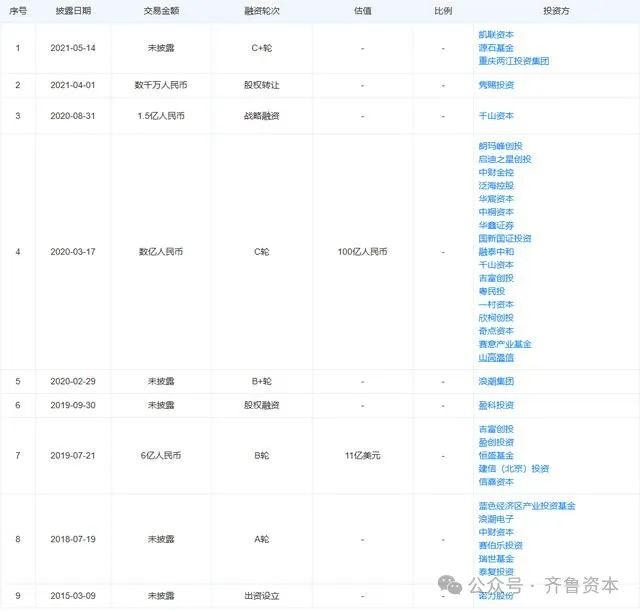Open the 朗玛峰创投 investor link
This screenshot has width=640, height=612.
click(500, 146)
